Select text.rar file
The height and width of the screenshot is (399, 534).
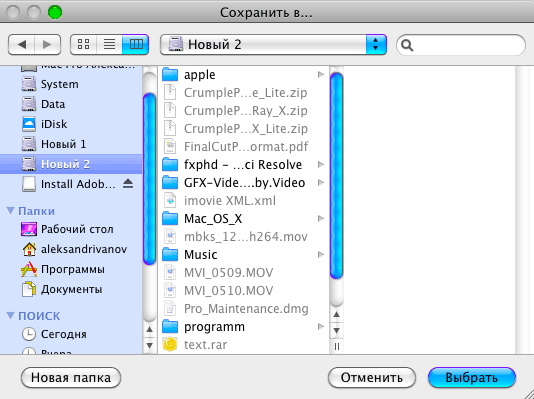tap(244, 345)
